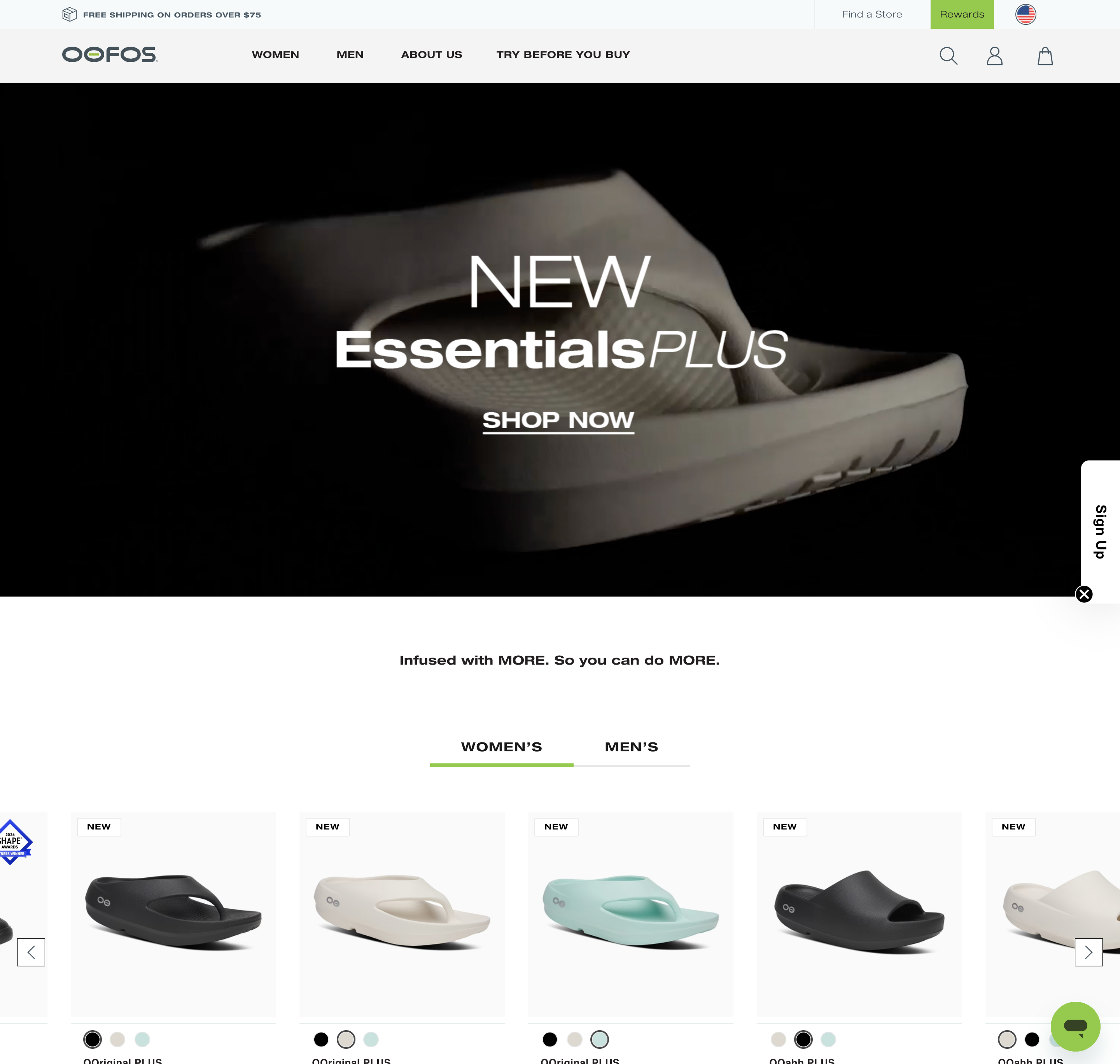Select the WOMEN'S tab
This screenshot has width=1120, height=1064.
click(501, 747)
